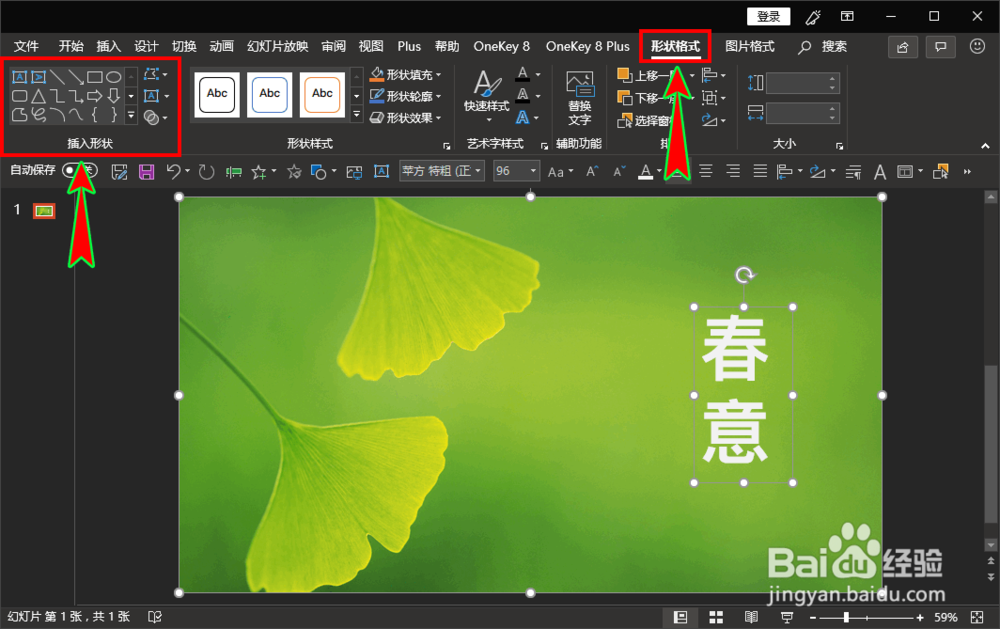This screenshot has height=629, width=1000.
Task: Apply the black outline Abc shape style
Action: [x=217, y=94]
